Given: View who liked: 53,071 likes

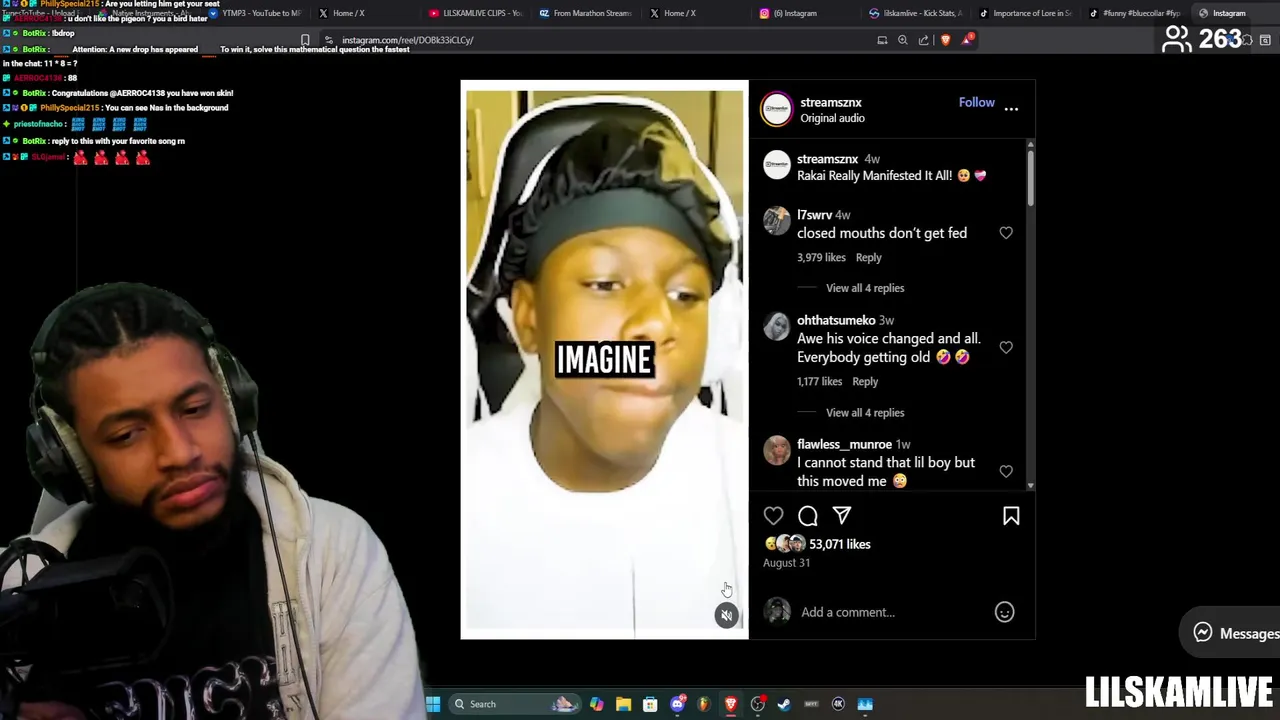Looking at the screenshot, I should click(840, 544).
